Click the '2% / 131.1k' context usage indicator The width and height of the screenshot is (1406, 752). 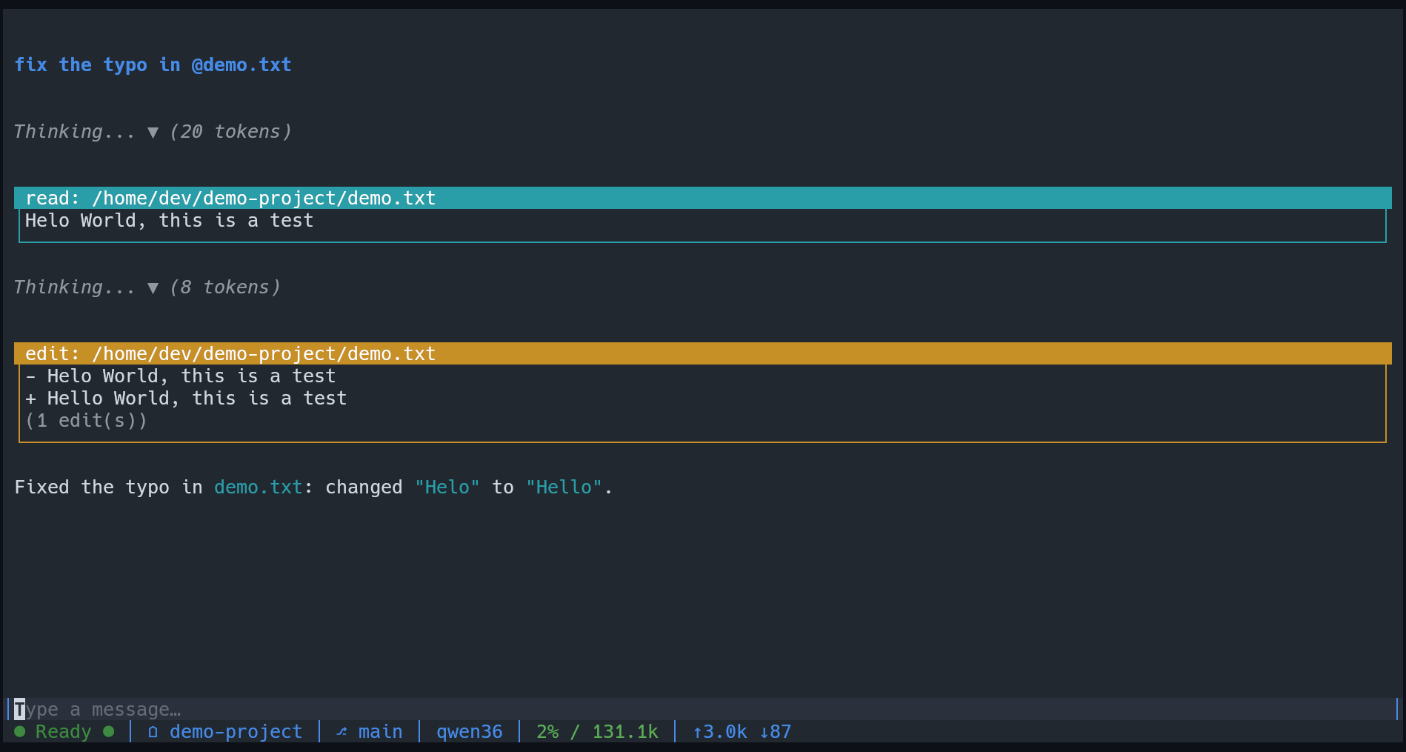597,732
